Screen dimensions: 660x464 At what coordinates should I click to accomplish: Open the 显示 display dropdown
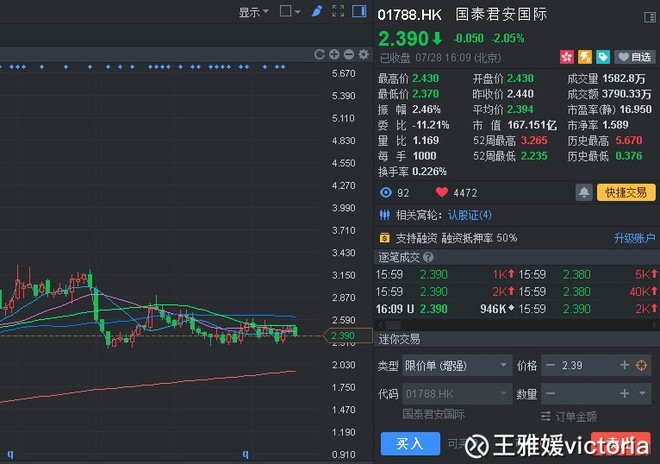[x=253, y=12]
